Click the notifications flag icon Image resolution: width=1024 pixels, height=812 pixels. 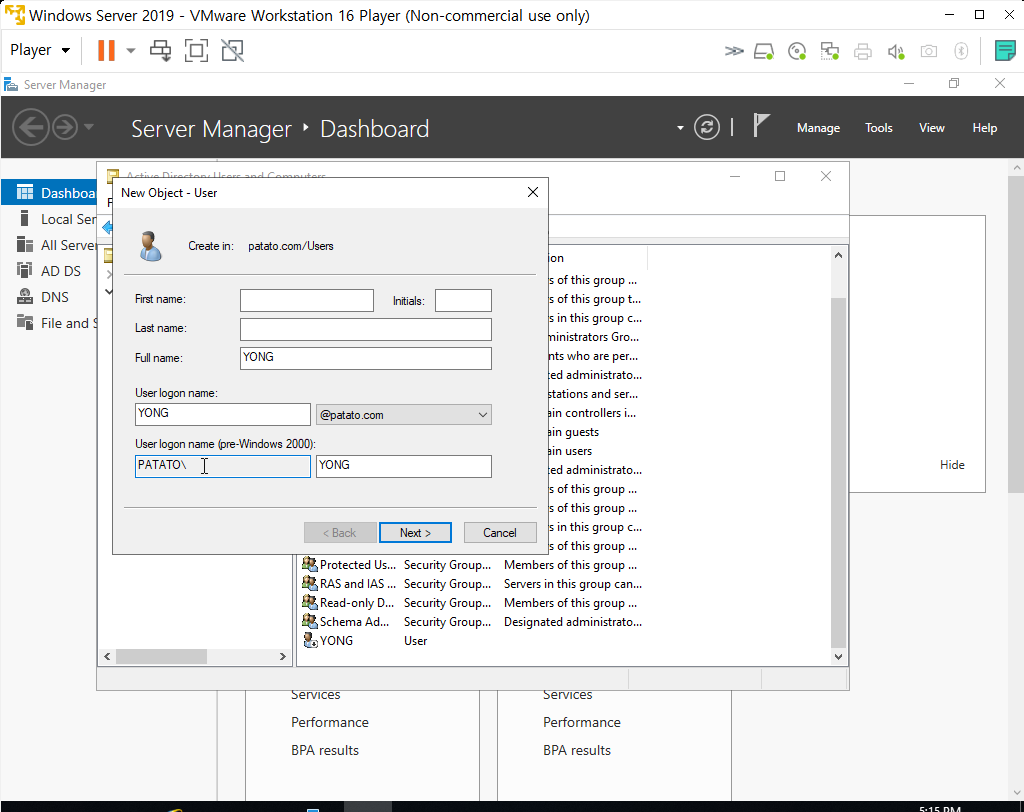tap(761, 125)
